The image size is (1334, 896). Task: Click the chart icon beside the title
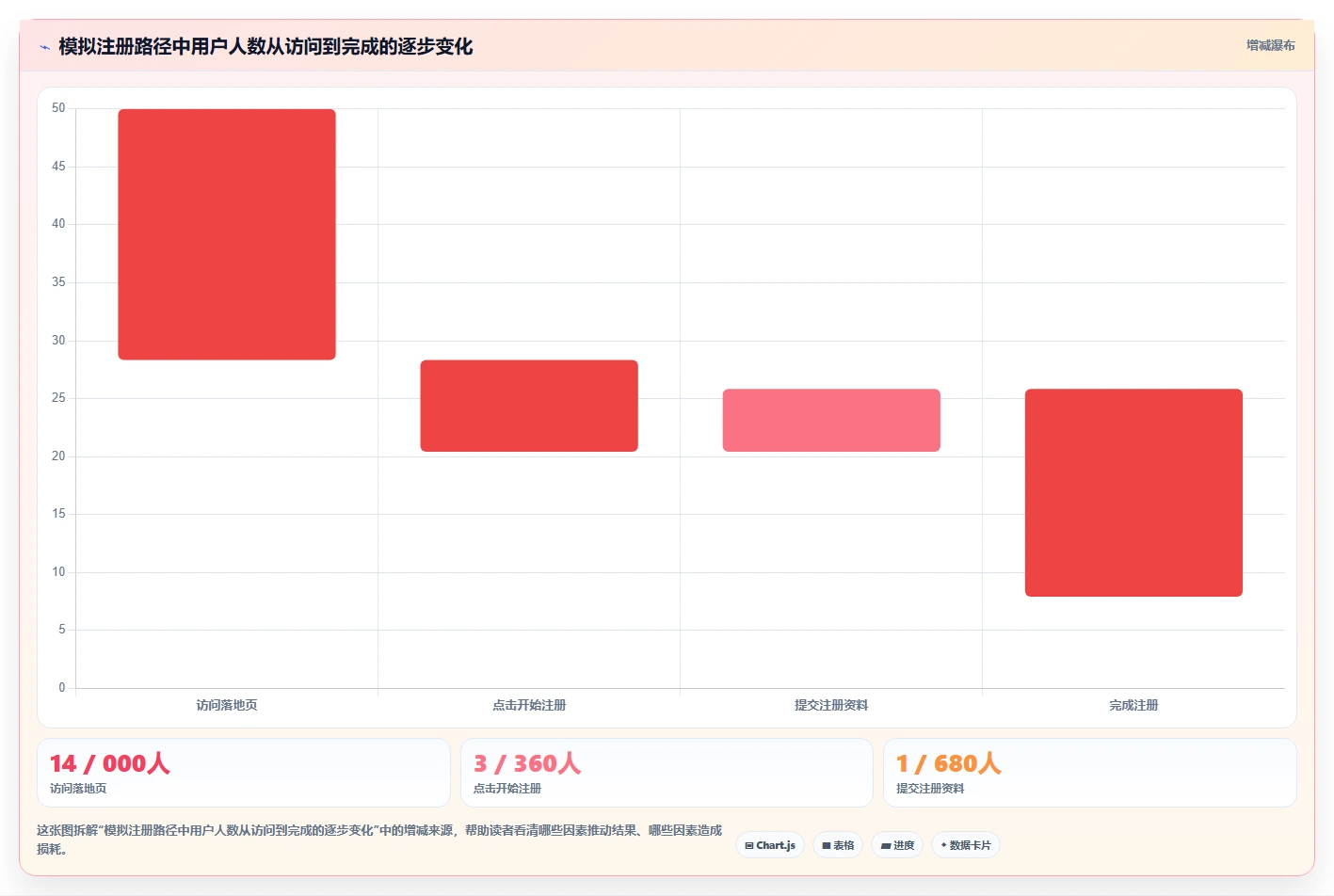click(x=44, y=47)
